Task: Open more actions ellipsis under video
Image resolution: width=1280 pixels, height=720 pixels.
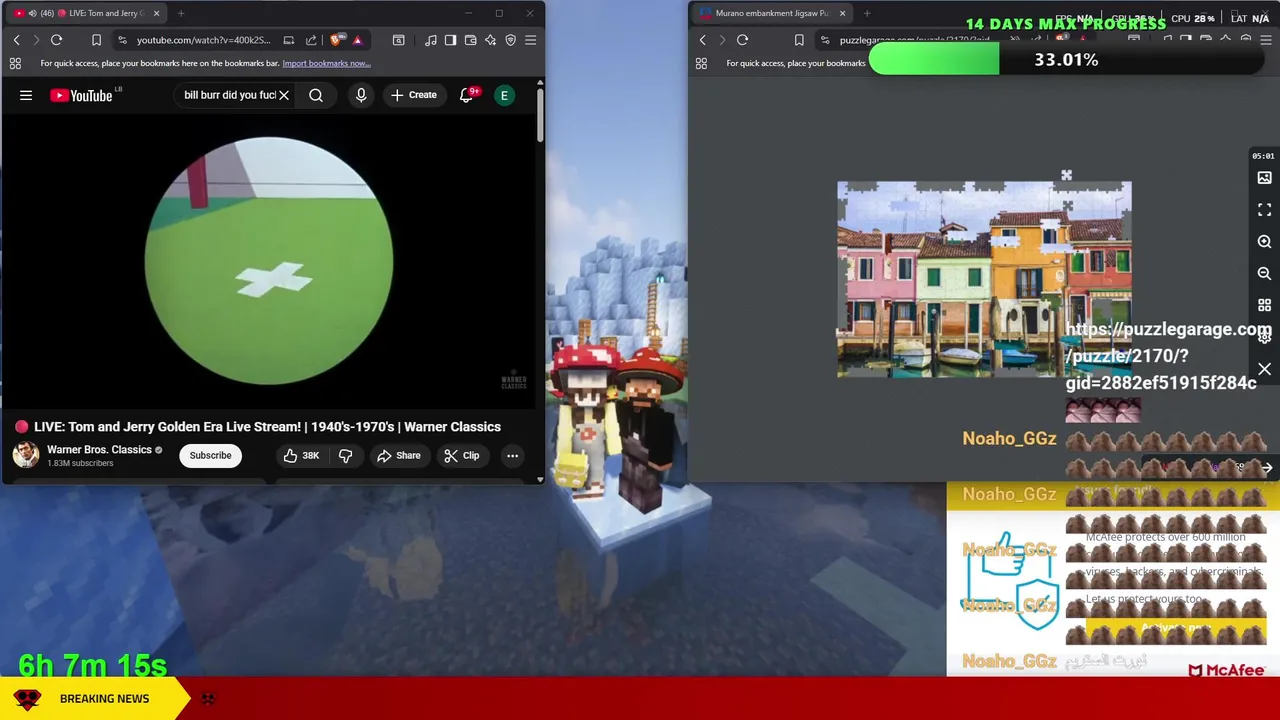Action: tap(512, 456)
